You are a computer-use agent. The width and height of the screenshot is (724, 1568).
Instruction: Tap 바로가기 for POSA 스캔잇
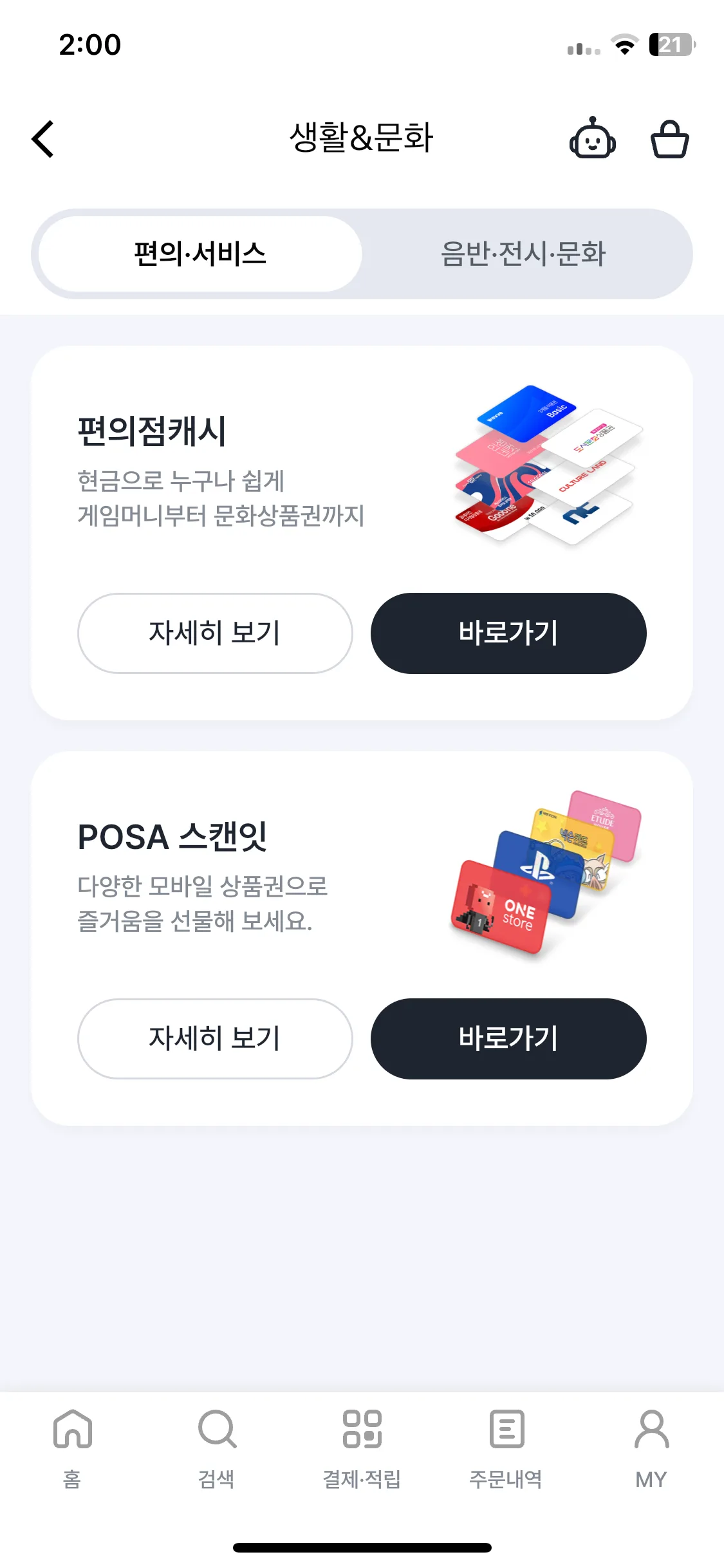[508, 1039]
